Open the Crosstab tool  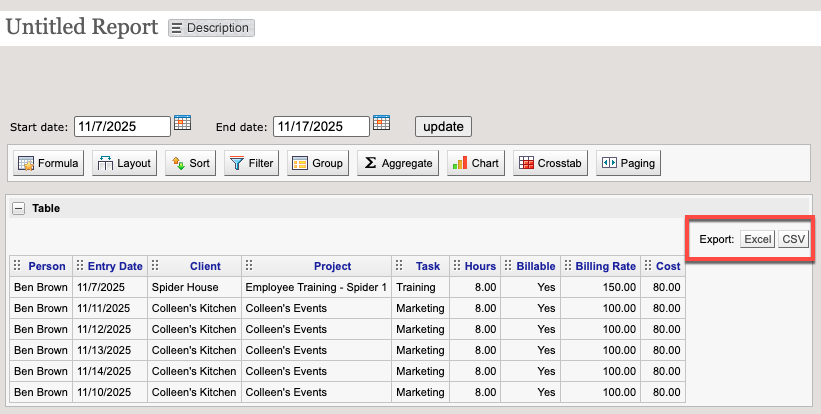(x=550, y=163)
